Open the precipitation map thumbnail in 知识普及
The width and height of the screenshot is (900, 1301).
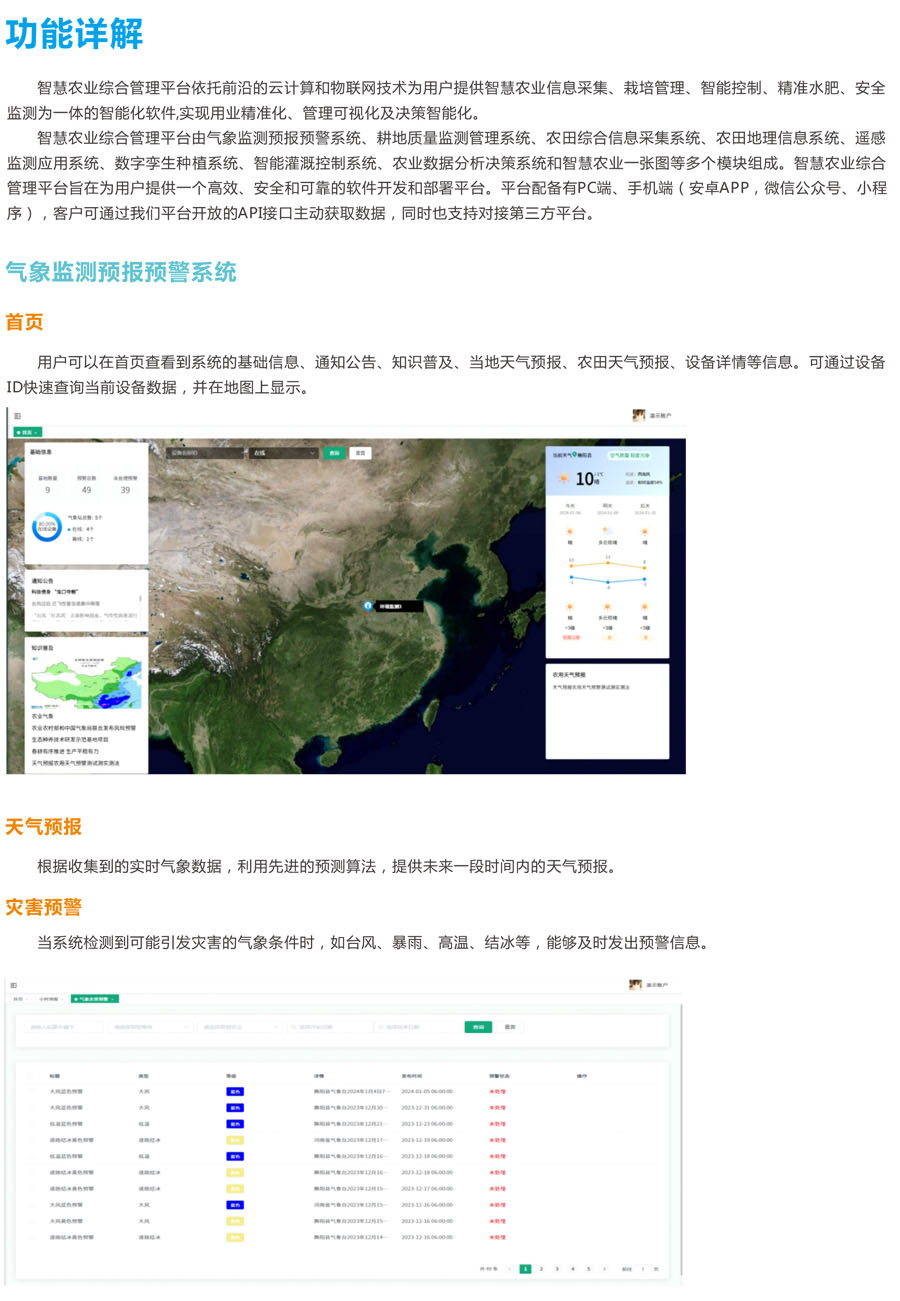tap(87, 682)
